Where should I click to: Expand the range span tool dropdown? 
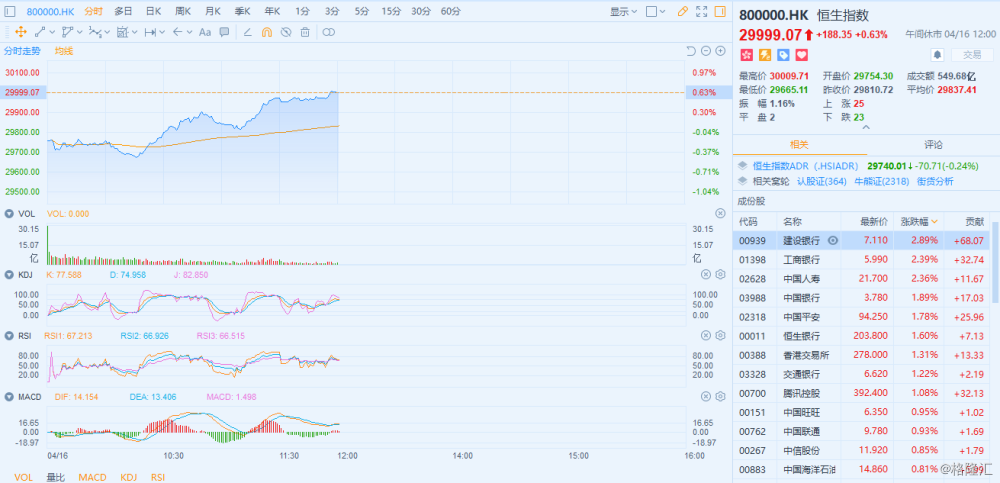pyautogui.click(x=162, y=32)
